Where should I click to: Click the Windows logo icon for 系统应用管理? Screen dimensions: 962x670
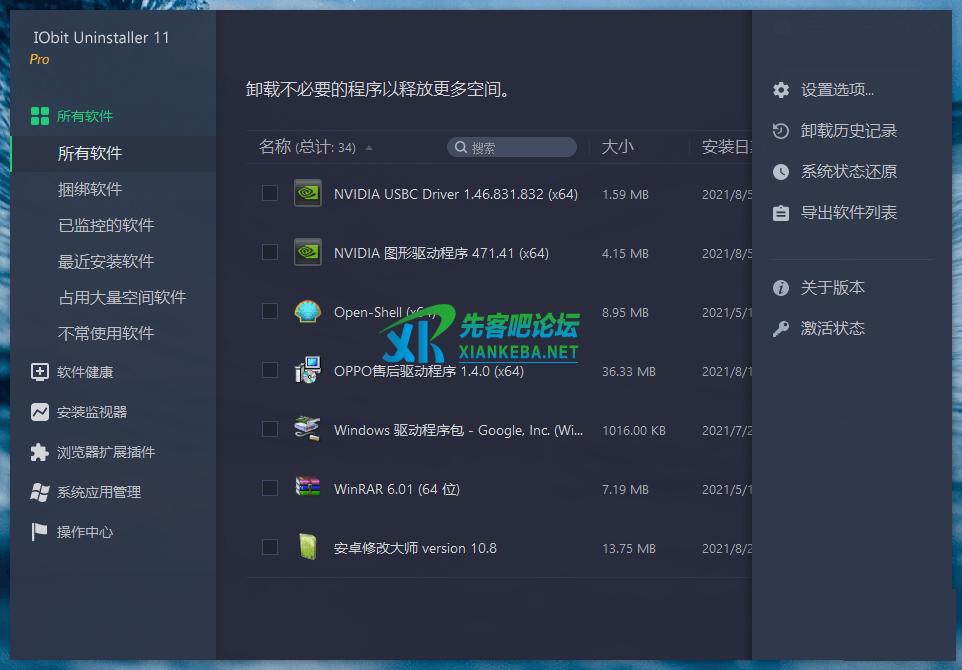coord(39,492)
